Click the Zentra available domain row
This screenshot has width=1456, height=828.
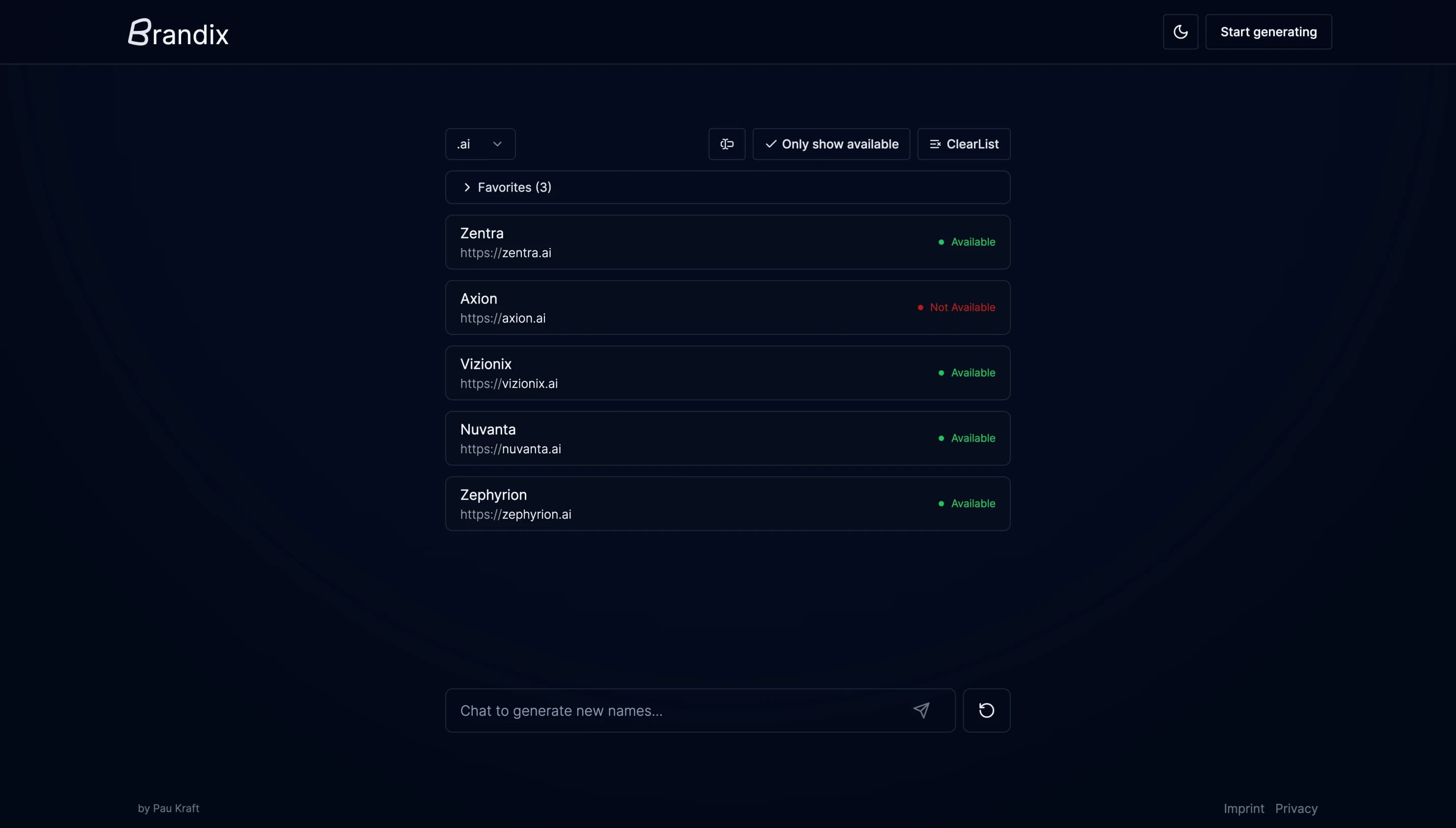728,242
